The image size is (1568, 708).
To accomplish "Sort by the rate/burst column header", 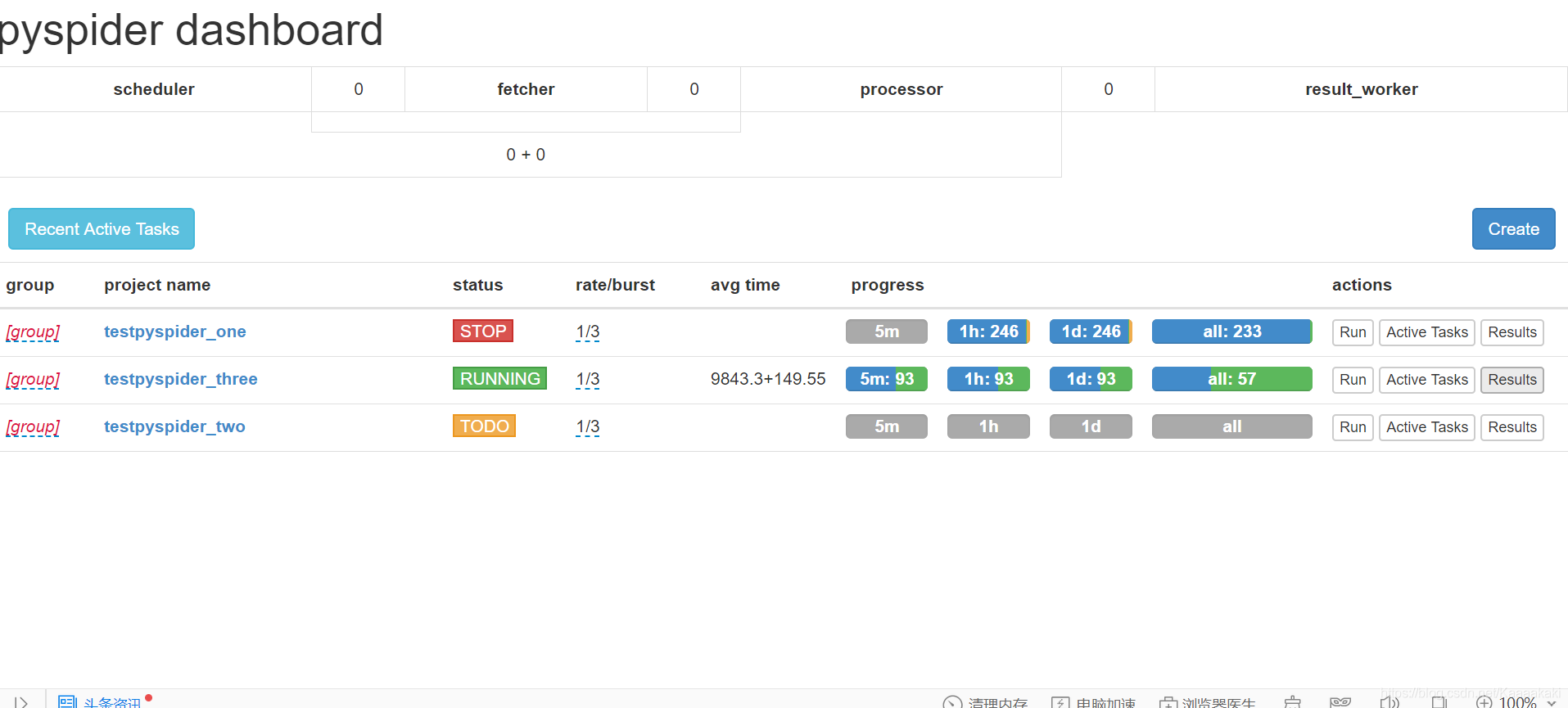I will (615, 285).
